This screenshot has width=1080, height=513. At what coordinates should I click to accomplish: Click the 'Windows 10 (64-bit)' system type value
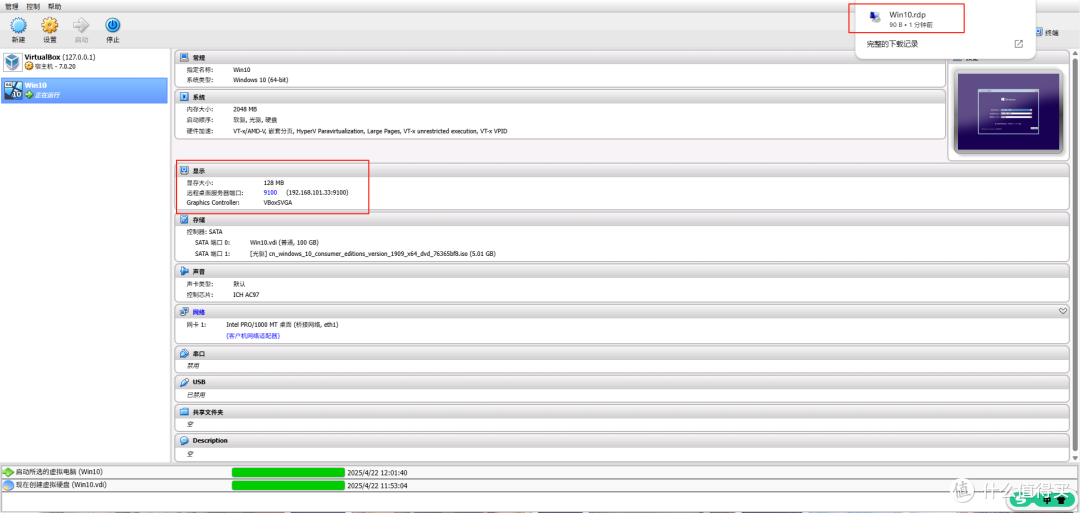click(x=260, y=80)
